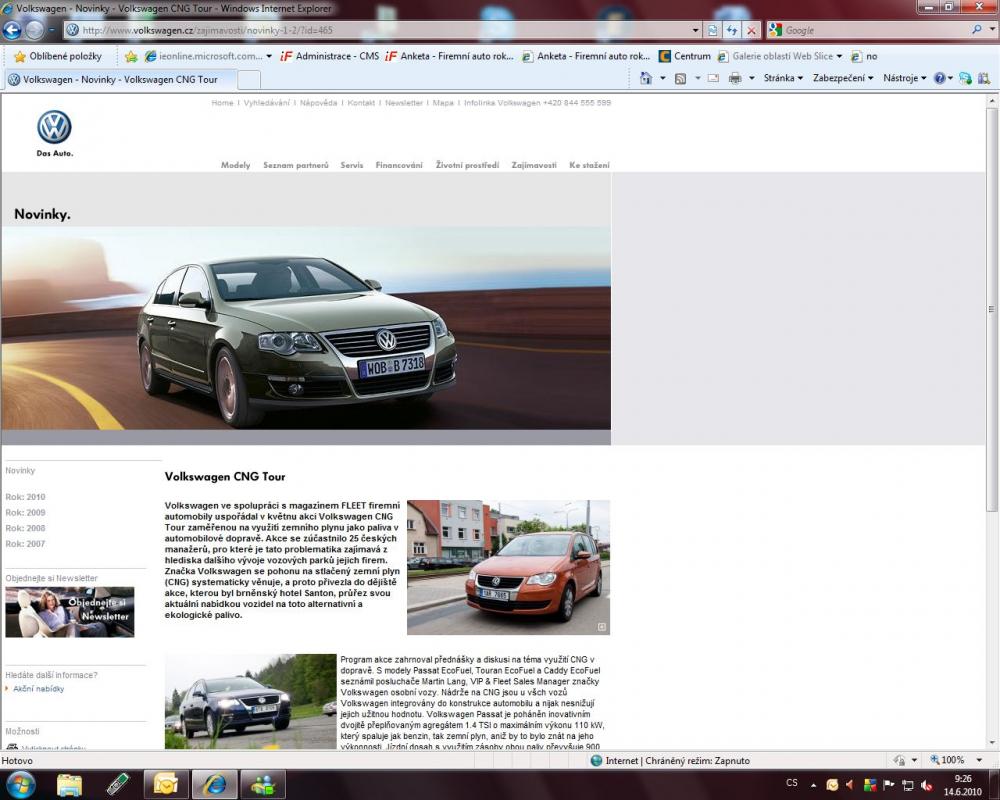Screen dimensions: 1000x800
Task: Click the search magnifier icon
Action: tap(976, 29)
